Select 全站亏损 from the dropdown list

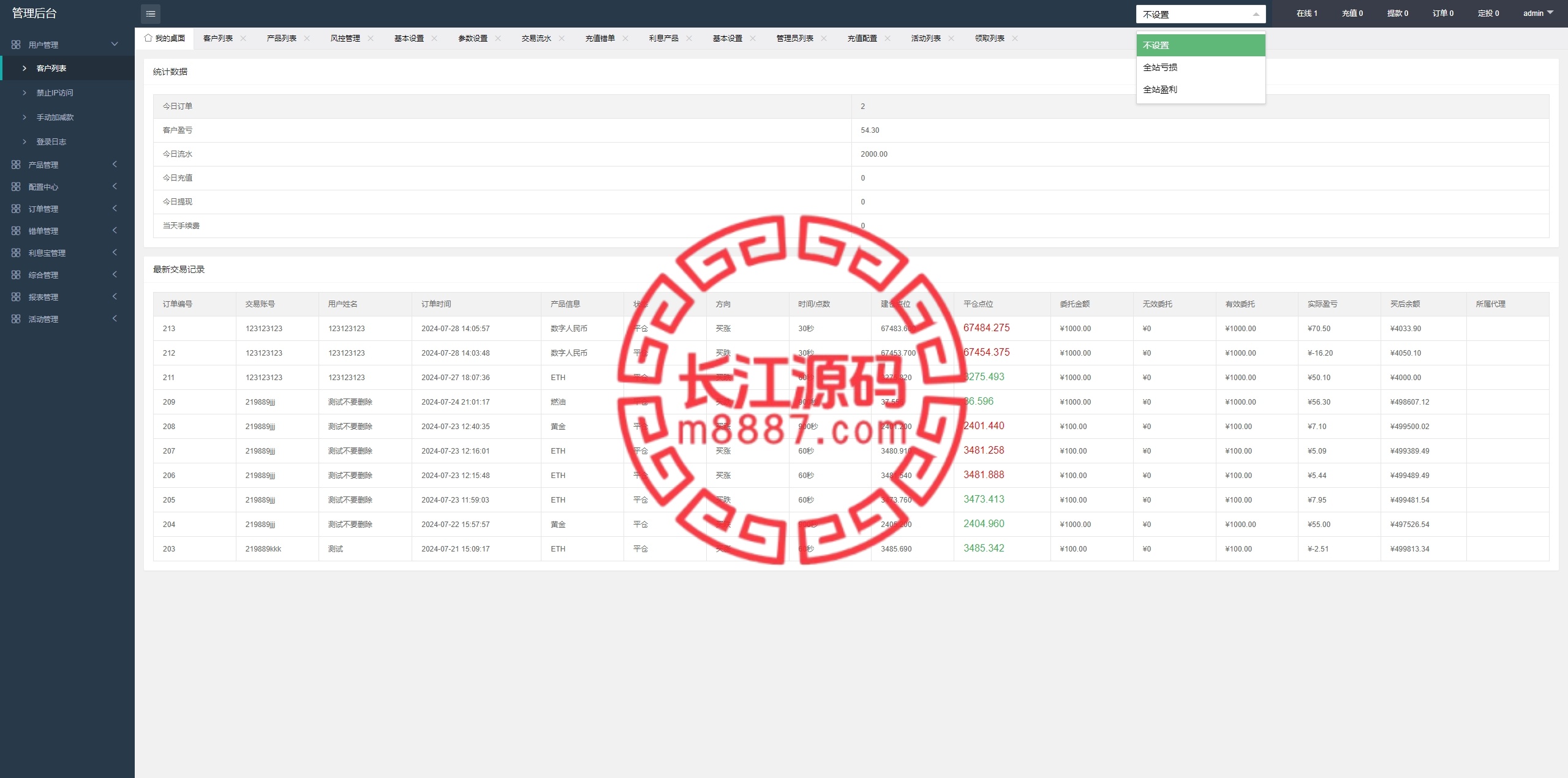click(x=1200, y=67)
